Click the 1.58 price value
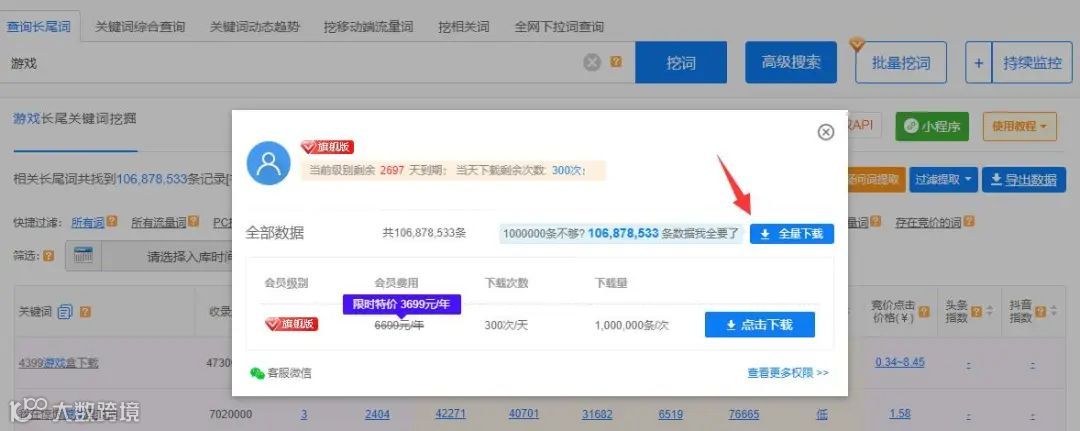This screenshot has width=1080, height=431. pos(900,414)
